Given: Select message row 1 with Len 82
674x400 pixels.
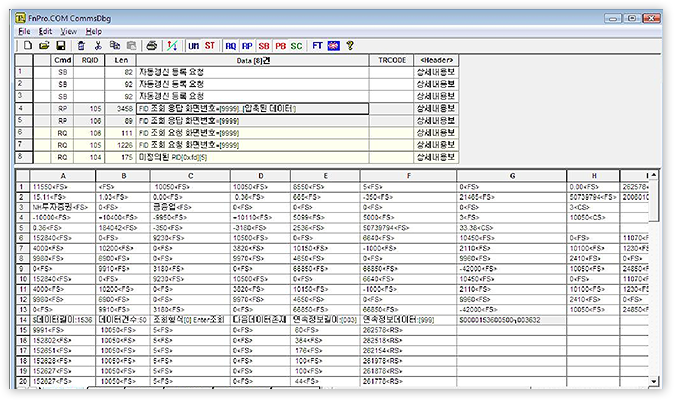Looking at the screenshot, I should point(237,72).
